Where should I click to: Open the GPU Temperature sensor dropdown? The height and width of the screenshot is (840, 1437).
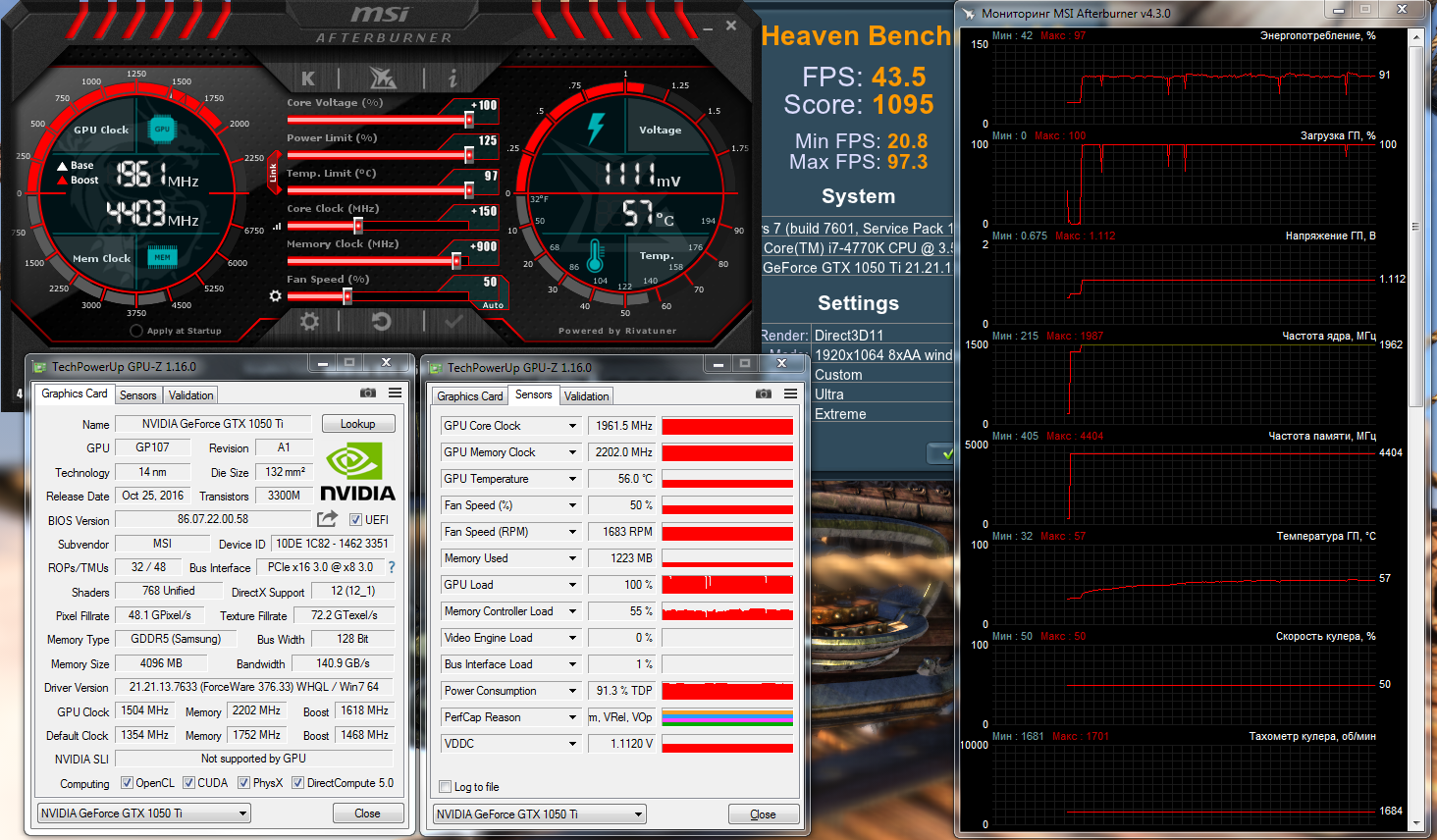(x=572, y=479)
